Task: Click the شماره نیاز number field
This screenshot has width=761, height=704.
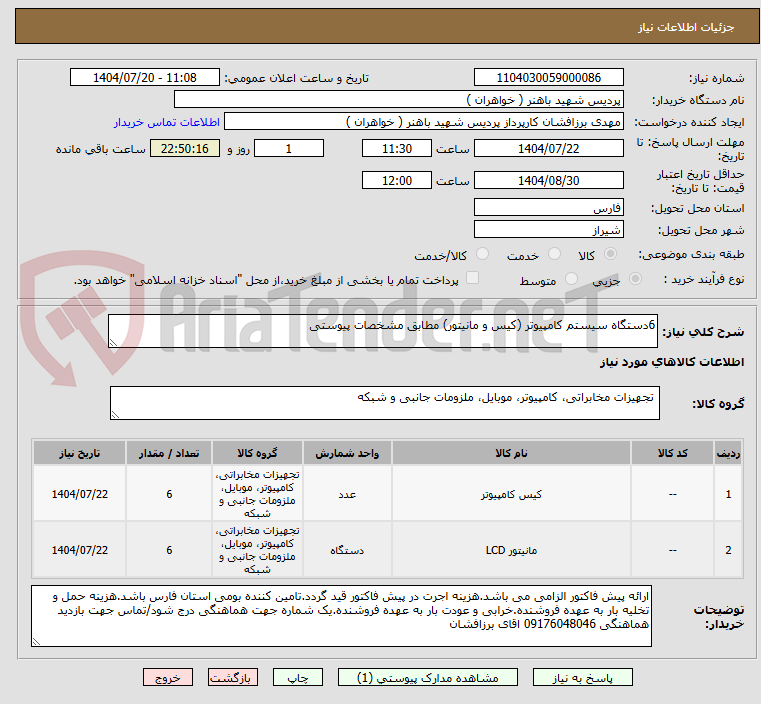Action: coord(548,78)
